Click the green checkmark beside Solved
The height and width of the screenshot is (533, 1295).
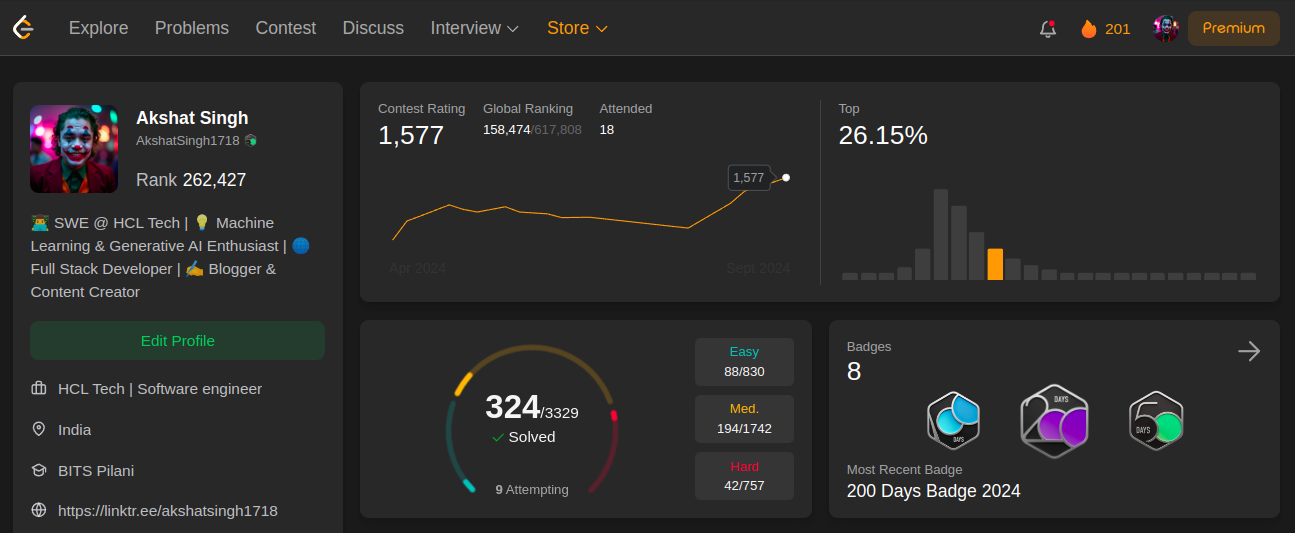coord(498,437)
